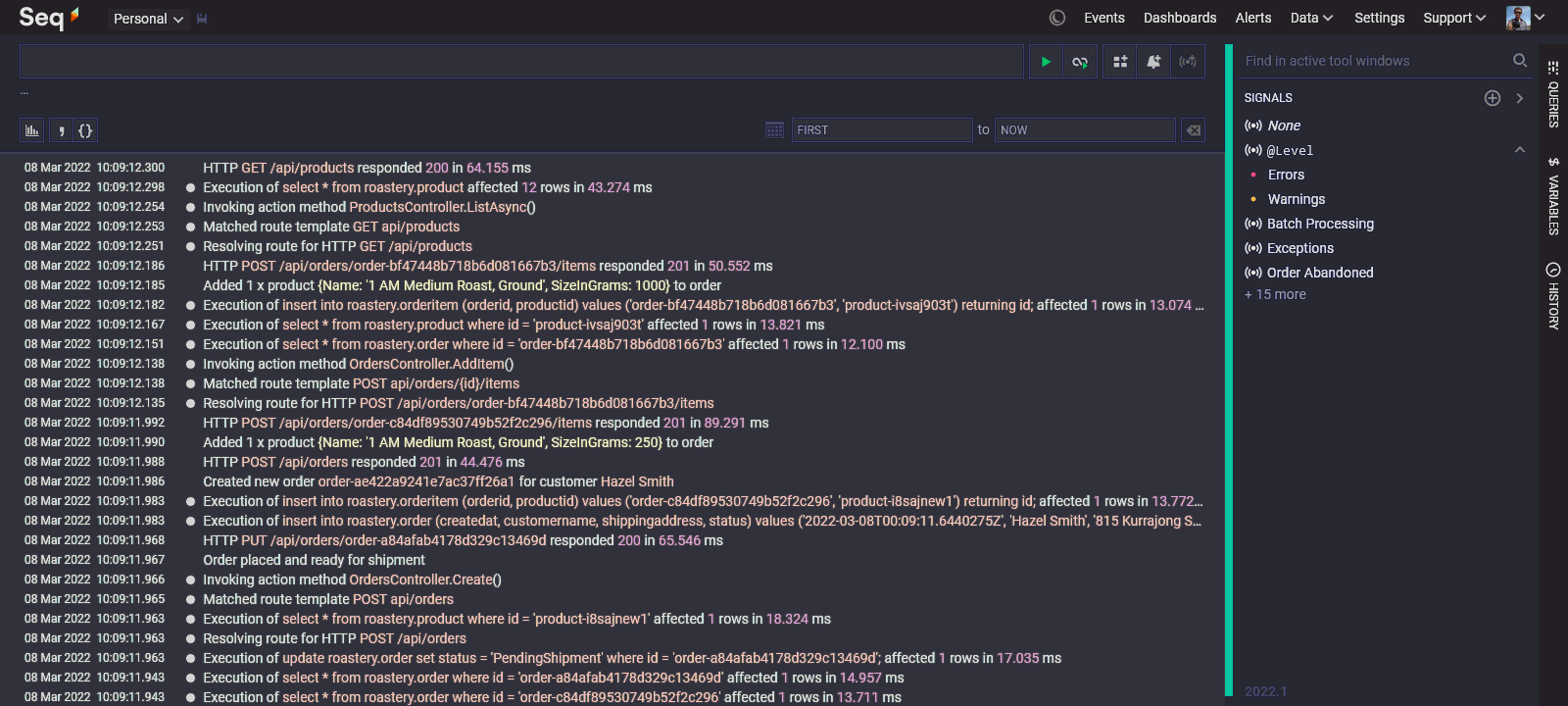Click the NOW date range end field

click(1085, 130)
